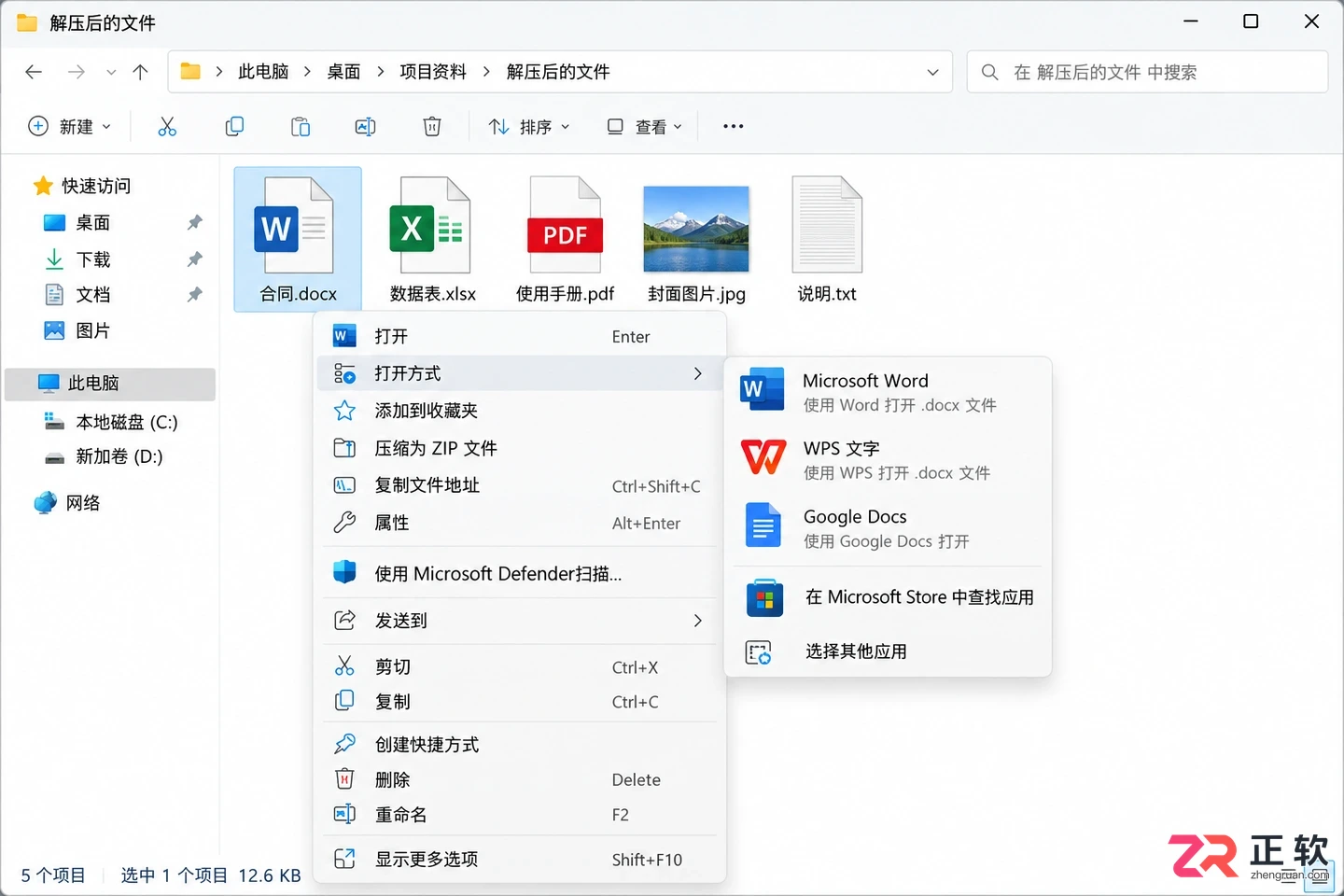
Task: Click 选择其他应用 option
Action: (888, 651)
